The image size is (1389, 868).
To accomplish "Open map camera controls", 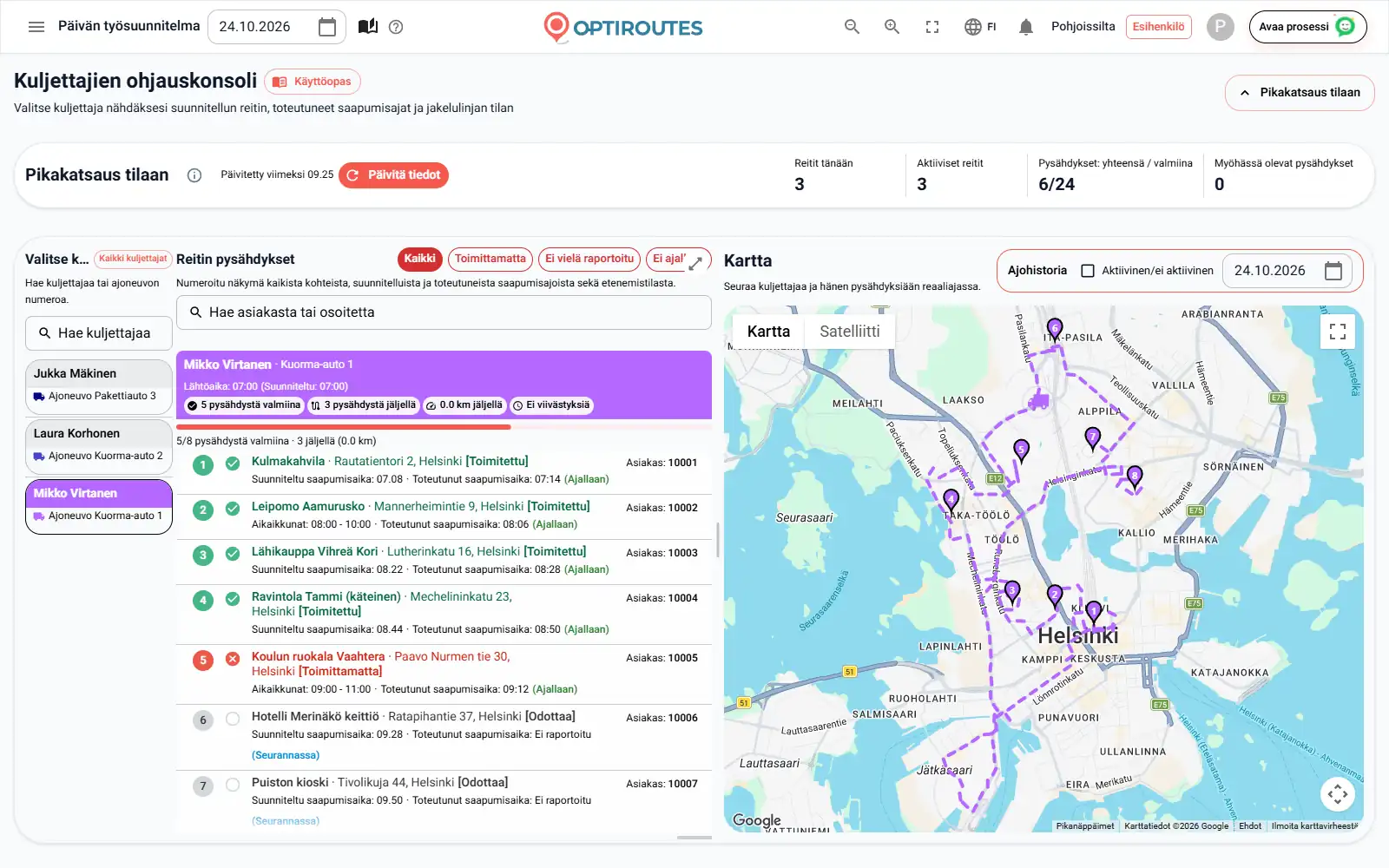I will 1338,793.
